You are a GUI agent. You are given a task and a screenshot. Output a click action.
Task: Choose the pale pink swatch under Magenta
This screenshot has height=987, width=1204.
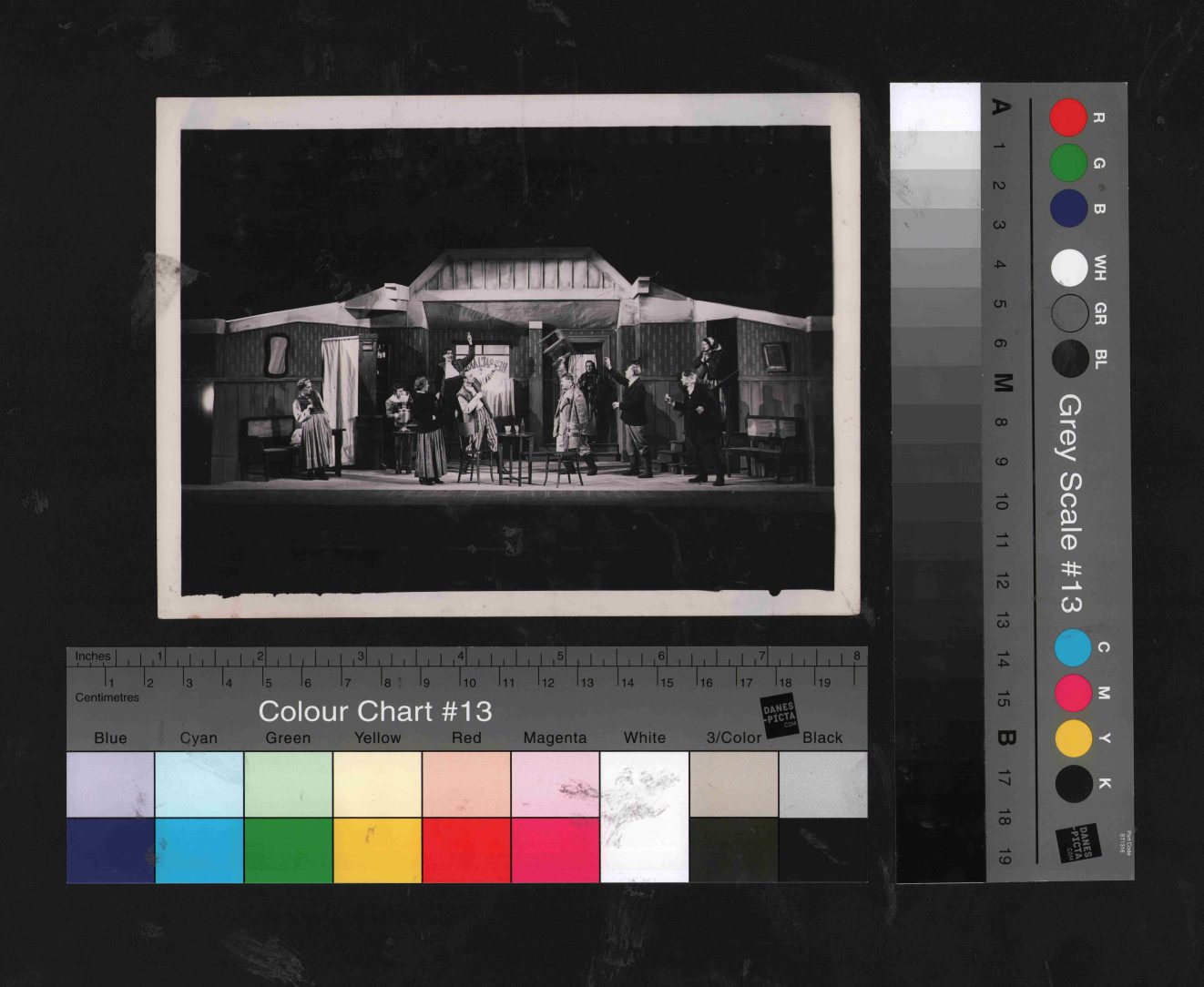(555, 784)
